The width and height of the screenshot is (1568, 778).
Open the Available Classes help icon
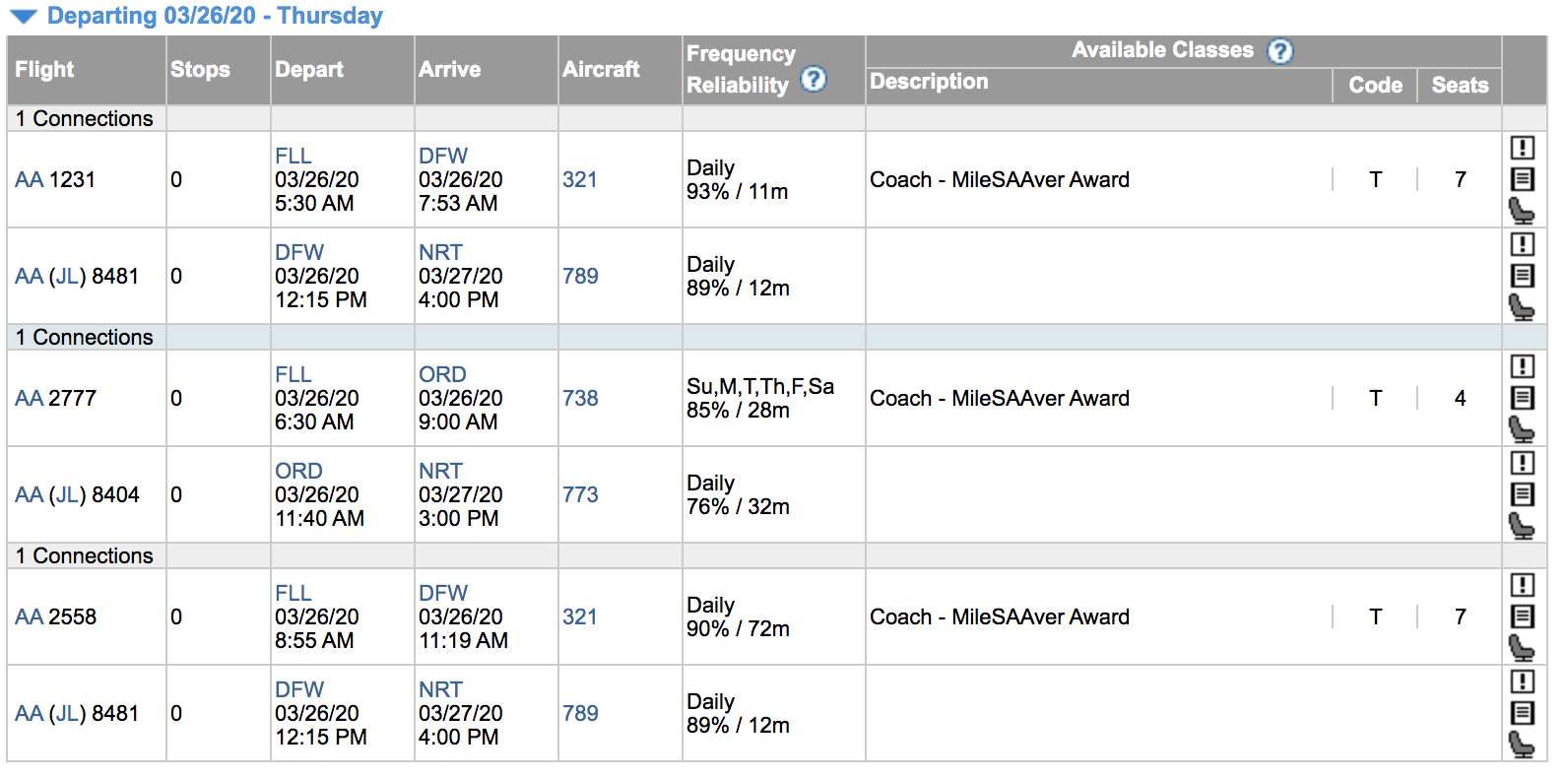click(x=1279, y=51)
